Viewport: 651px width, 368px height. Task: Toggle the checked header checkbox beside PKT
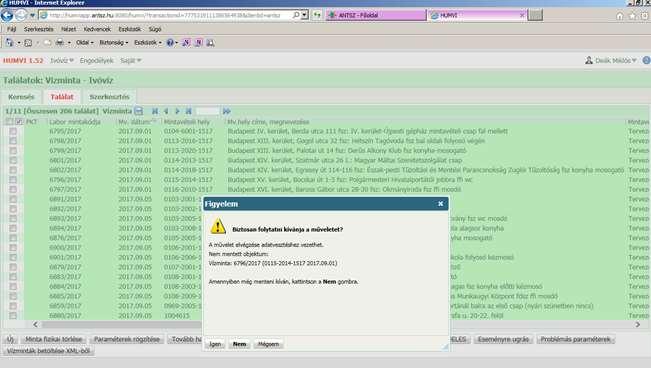(19, 122)
